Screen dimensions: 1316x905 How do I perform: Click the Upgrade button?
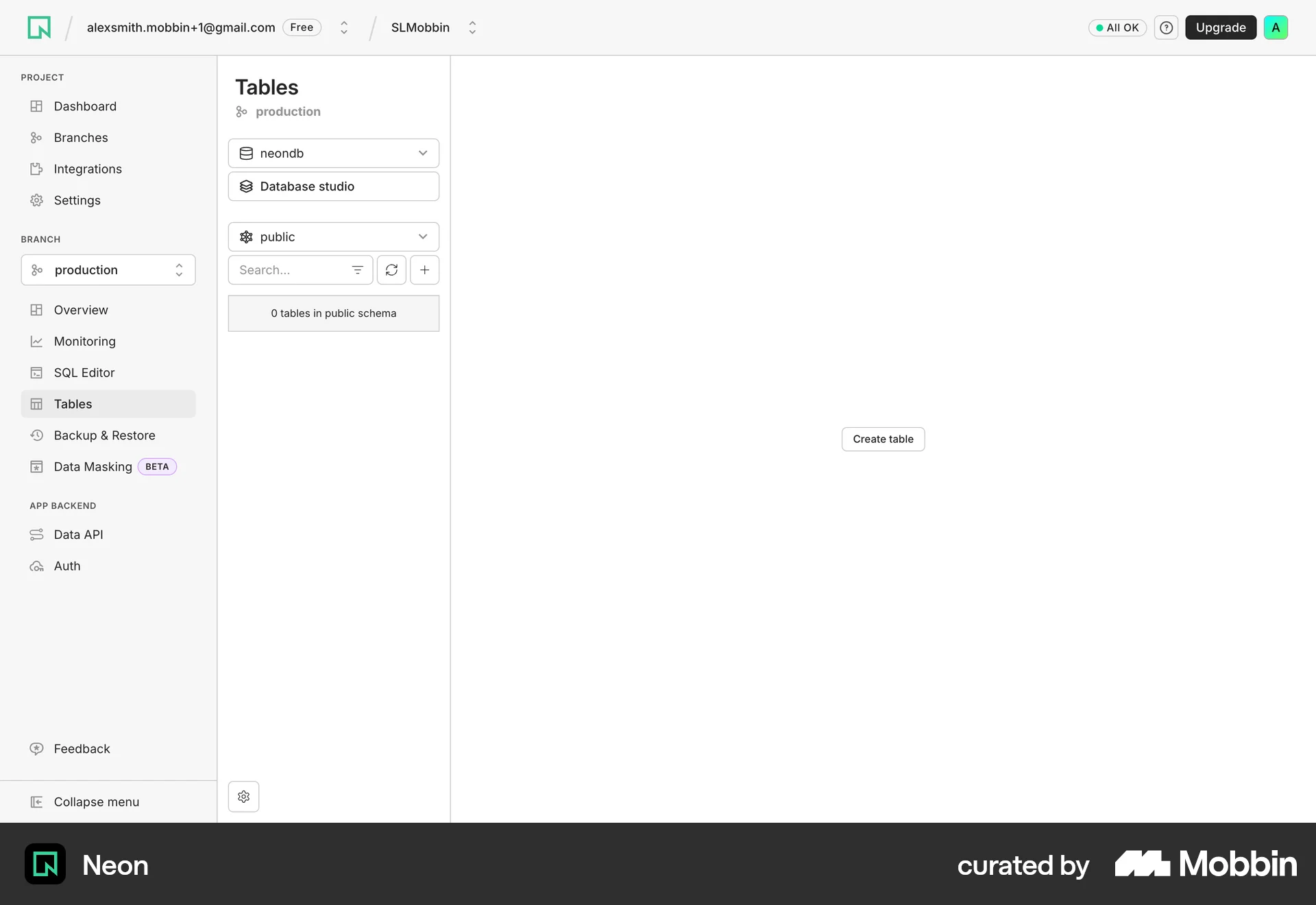tap(1221, 27)
